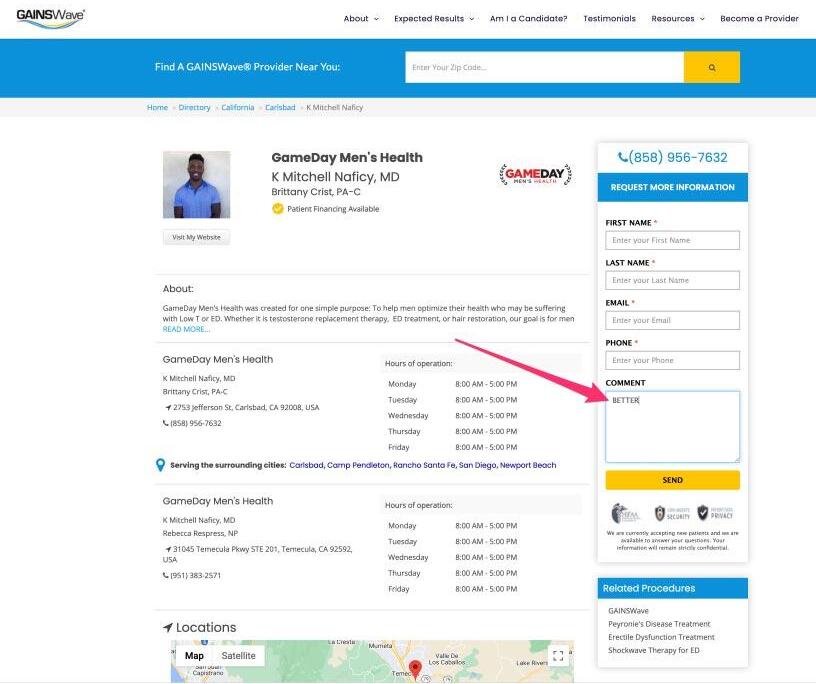Open the Resources menu item
Screen dimensions: 816x684
[x=672, y=18]
